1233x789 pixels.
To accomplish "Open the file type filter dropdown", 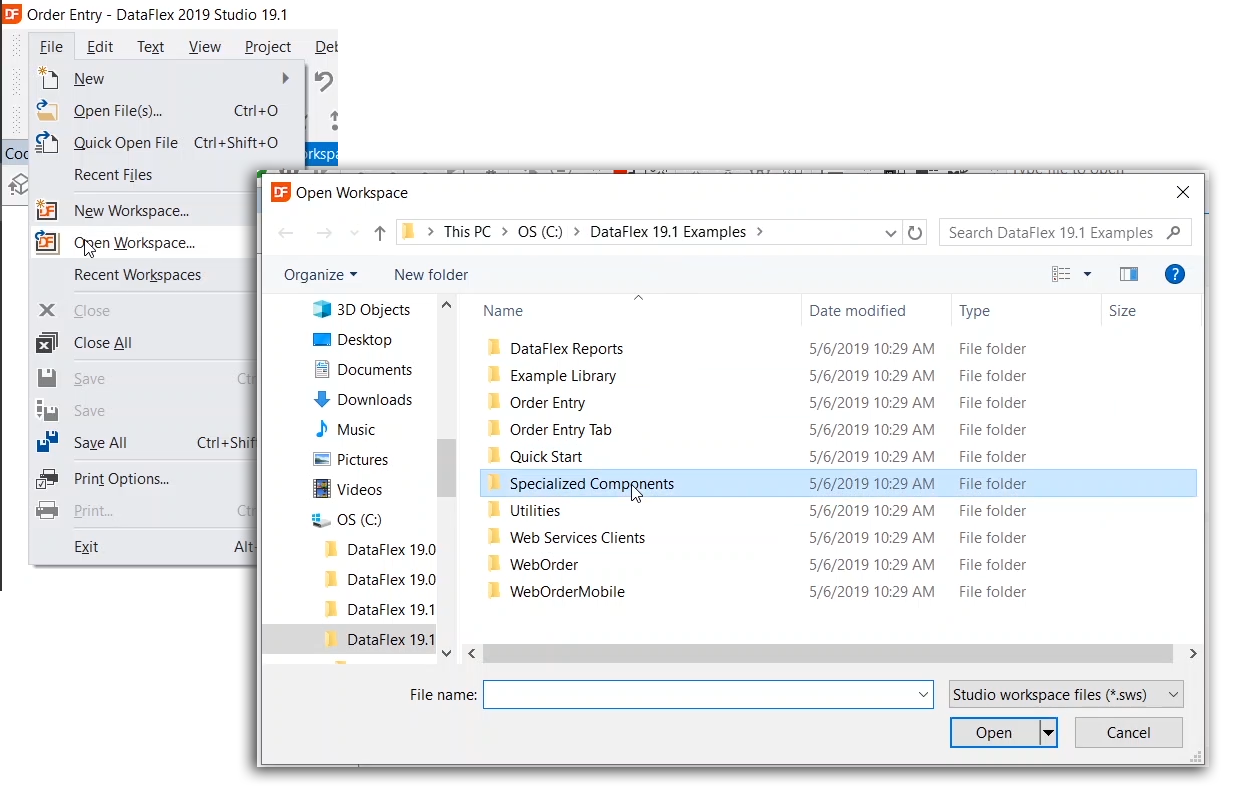I will point(1065,694).
